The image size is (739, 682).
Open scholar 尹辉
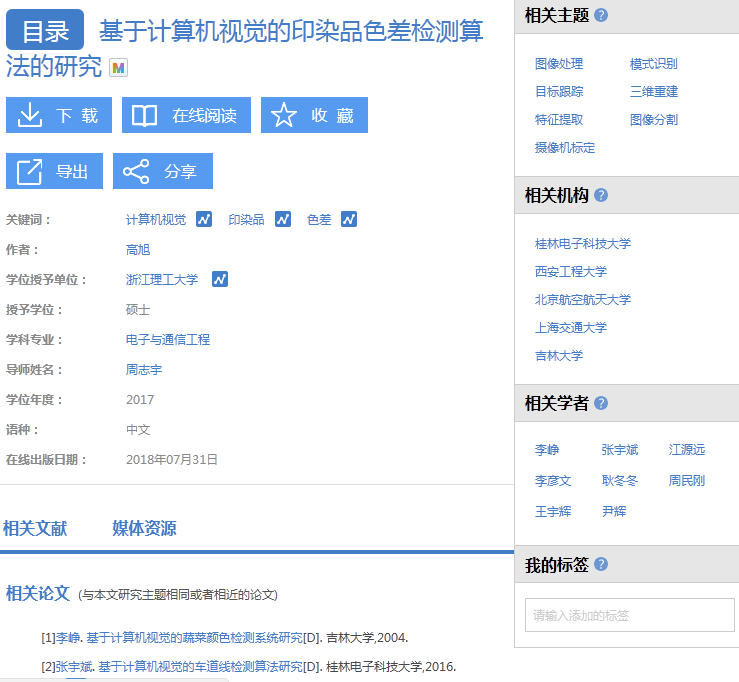click(x=614, y=511)
